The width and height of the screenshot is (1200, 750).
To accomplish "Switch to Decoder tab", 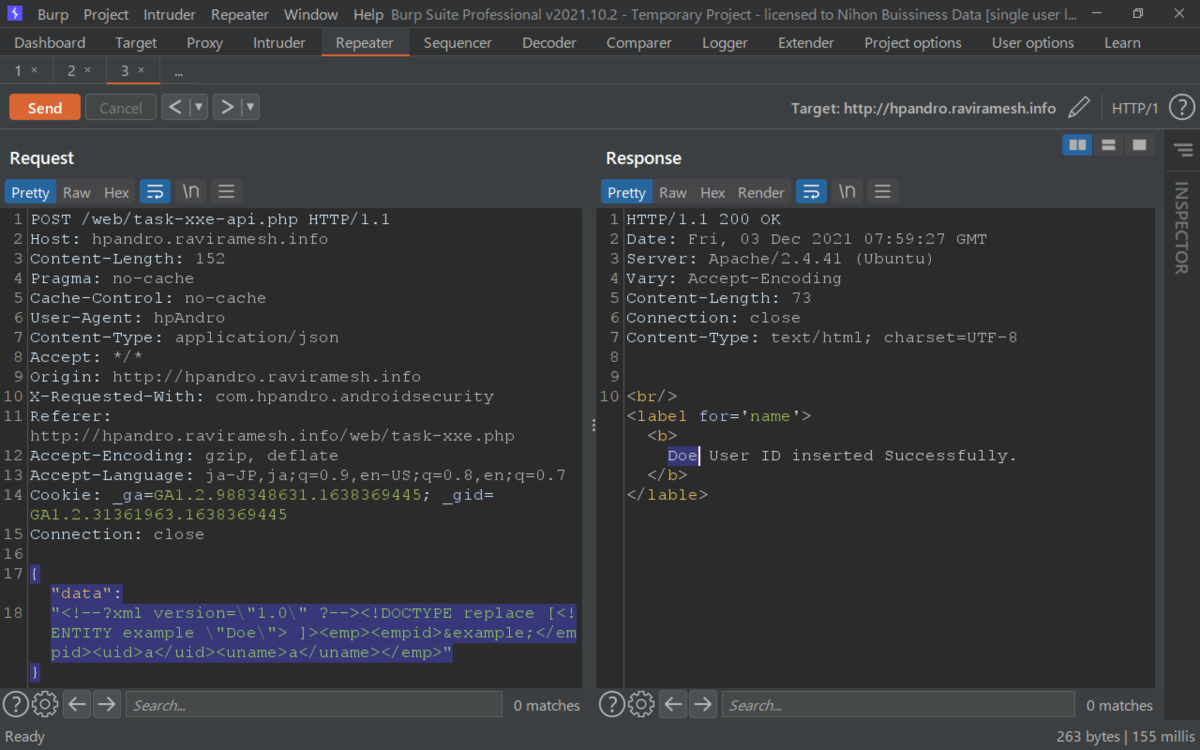I will click(549, 43).
